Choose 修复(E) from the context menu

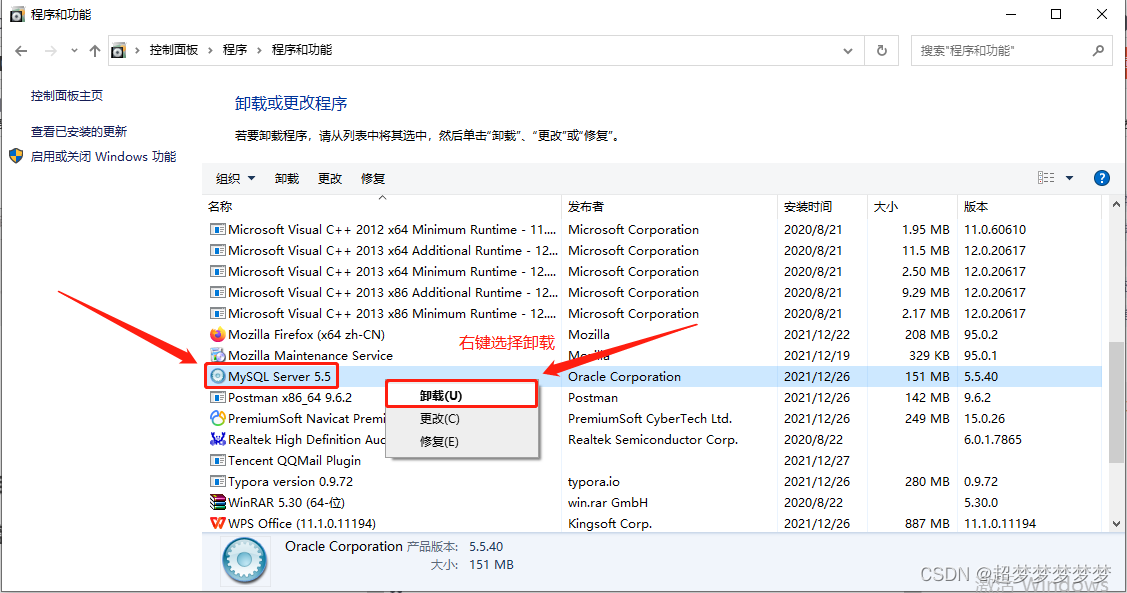tap(461, 441)
